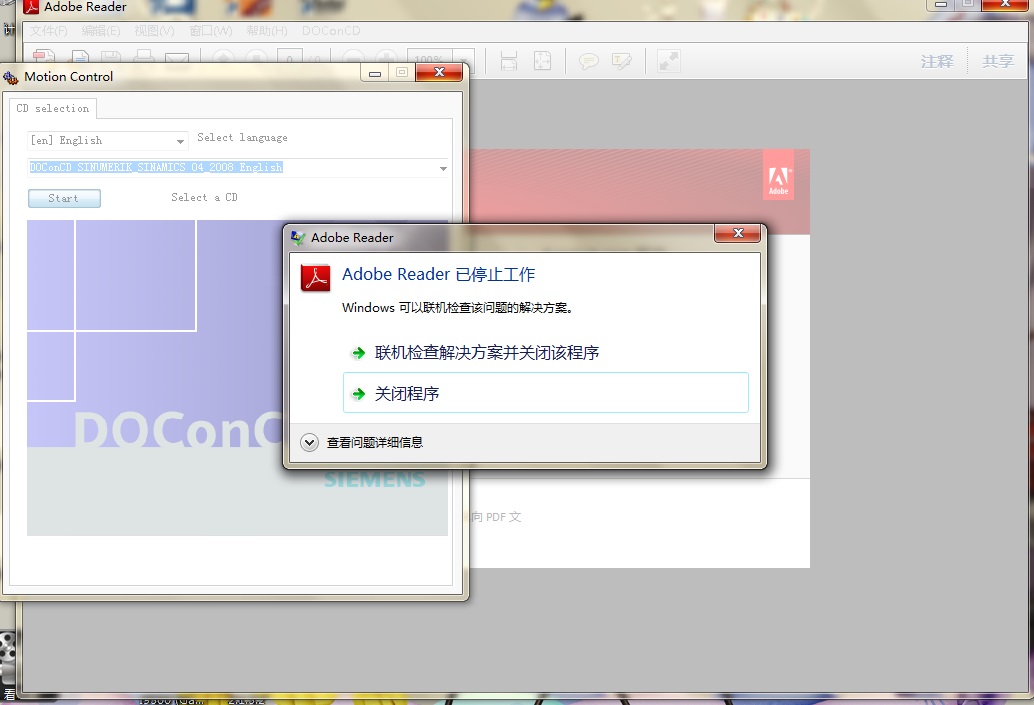Open the DOConCD menu
The height and width of the screenshot is (705, 1034).
[x=331, y=31]
